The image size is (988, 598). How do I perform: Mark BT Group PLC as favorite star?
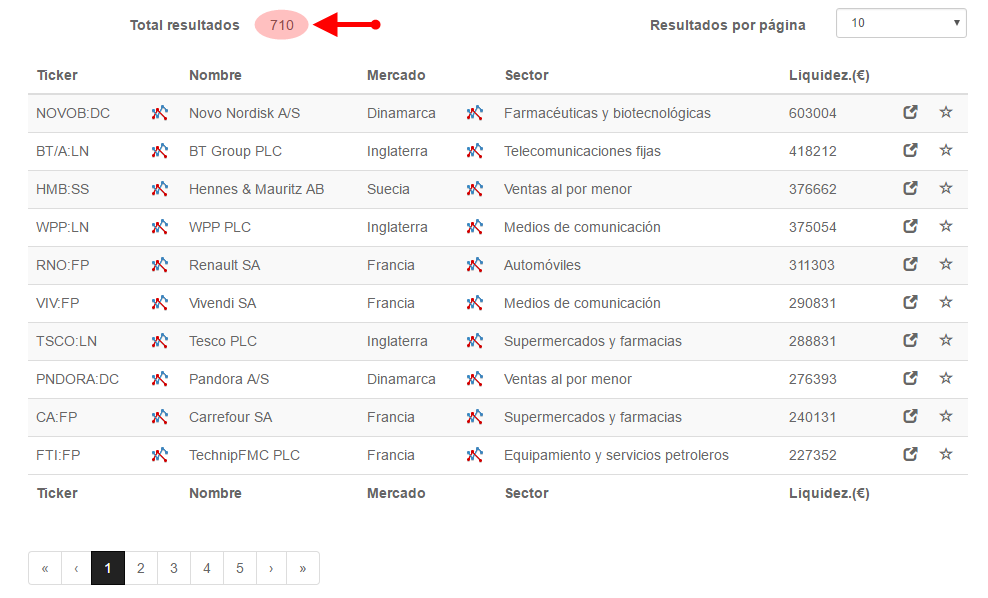point(946,150)
